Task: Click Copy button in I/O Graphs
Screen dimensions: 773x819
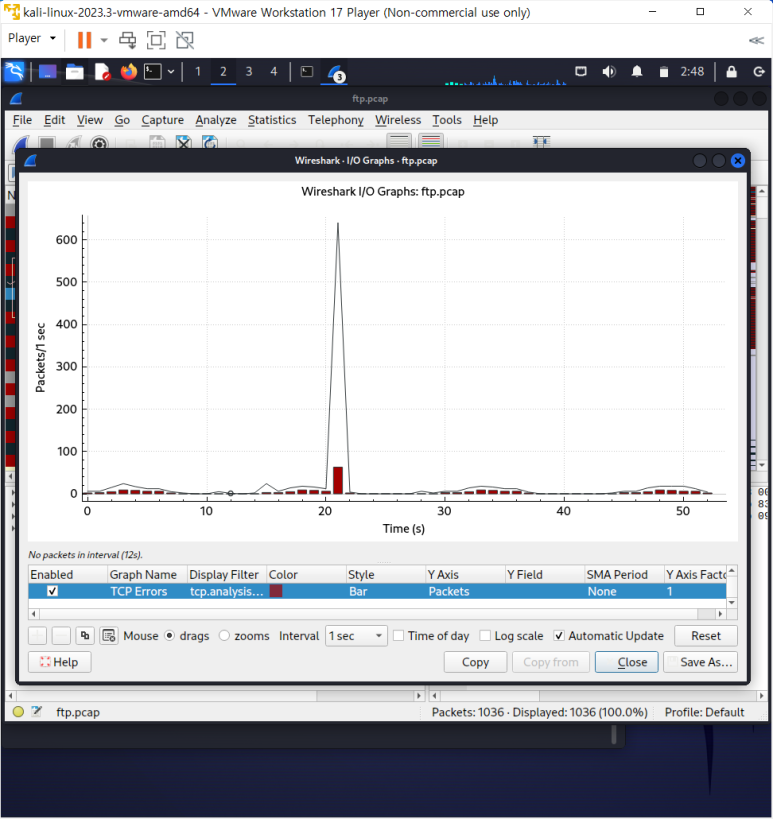Action: [475, 662]
